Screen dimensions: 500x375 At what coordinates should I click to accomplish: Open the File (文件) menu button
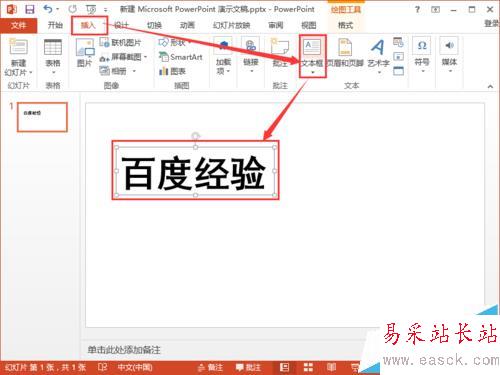coord(18,25)
